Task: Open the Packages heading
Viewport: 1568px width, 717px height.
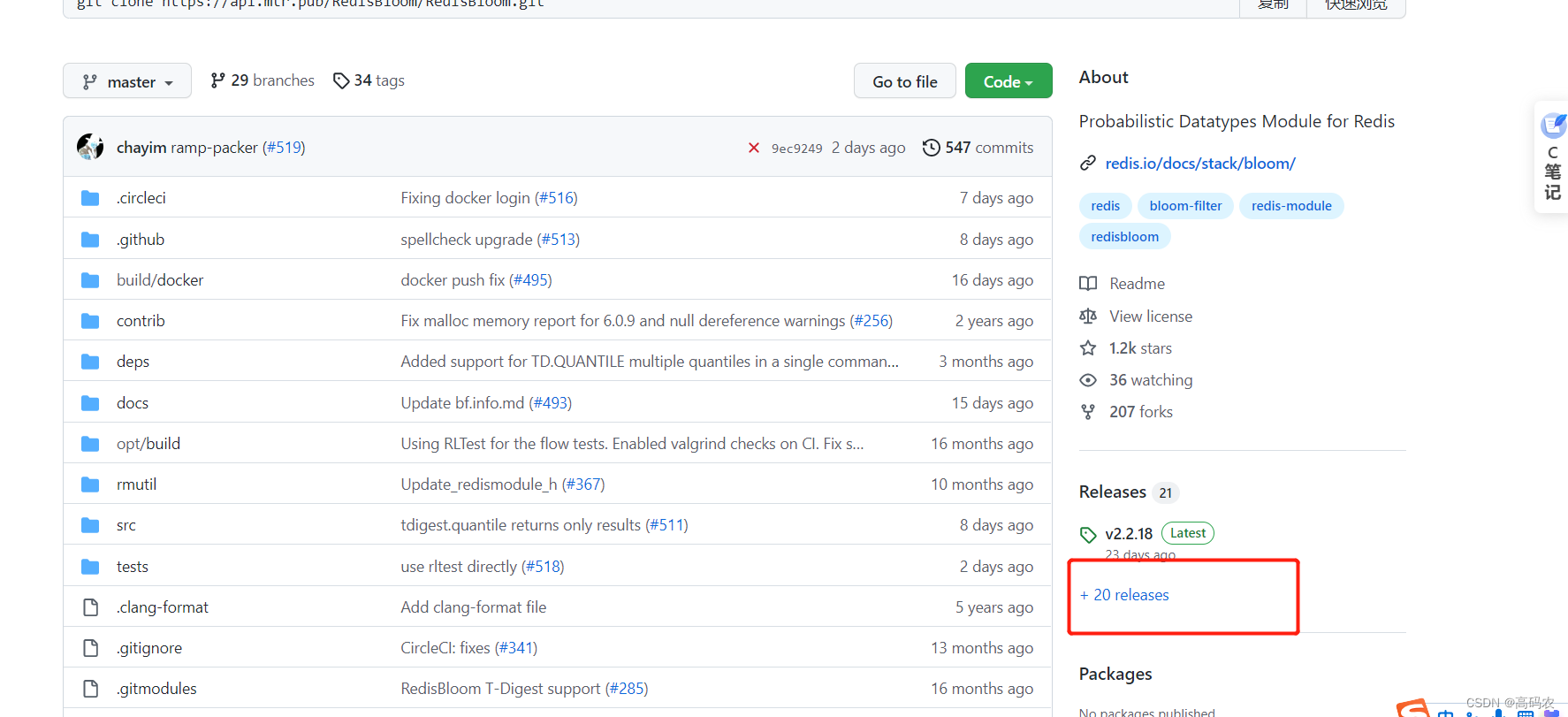Action: (x=1115, y=675)
